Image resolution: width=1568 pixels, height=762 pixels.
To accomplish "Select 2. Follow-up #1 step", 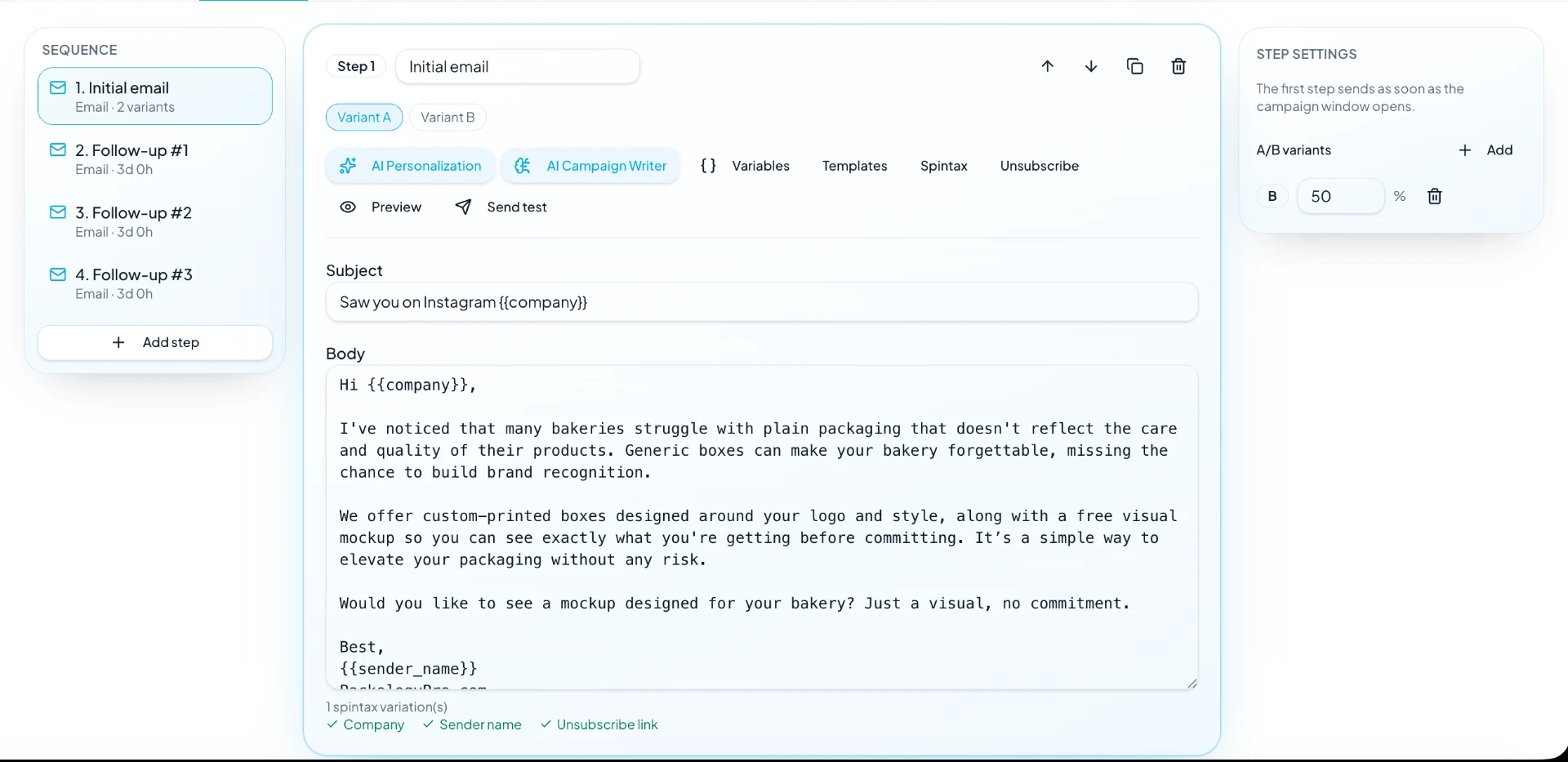I will pos(155,159).
